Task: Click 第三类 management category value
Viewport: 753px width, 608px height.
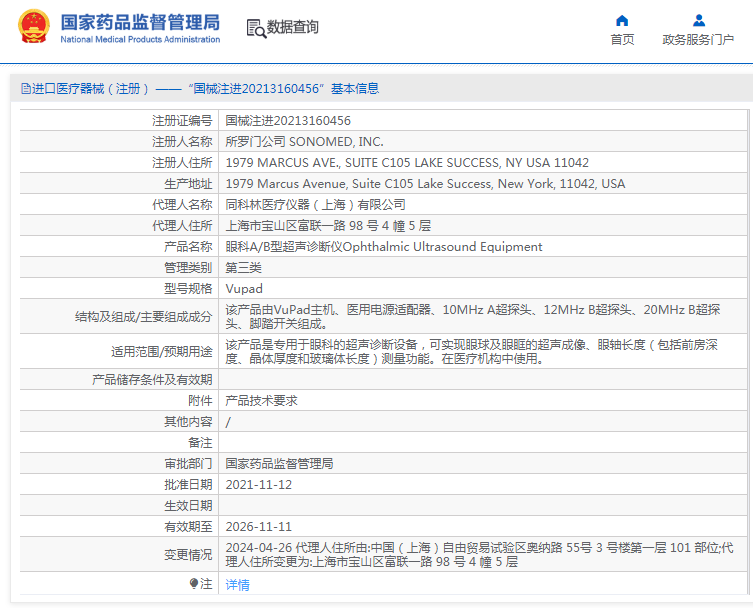Action: tap(243, 268)
